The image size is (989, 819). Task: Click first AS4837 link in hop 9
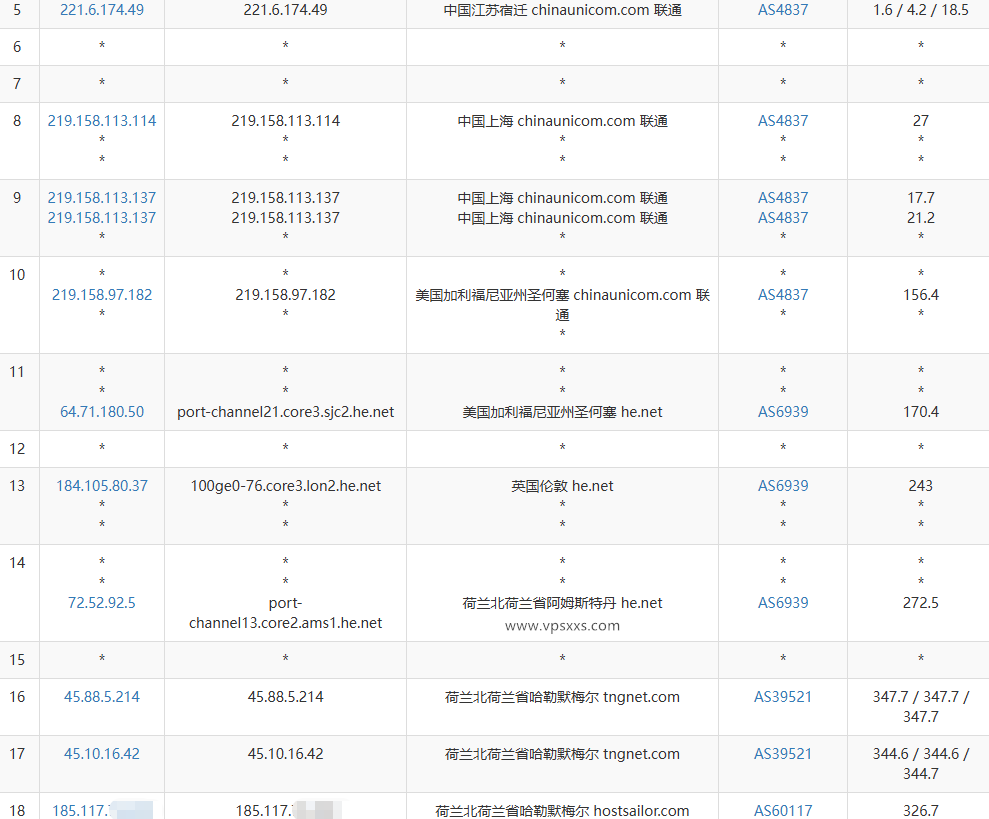point(783,197)
